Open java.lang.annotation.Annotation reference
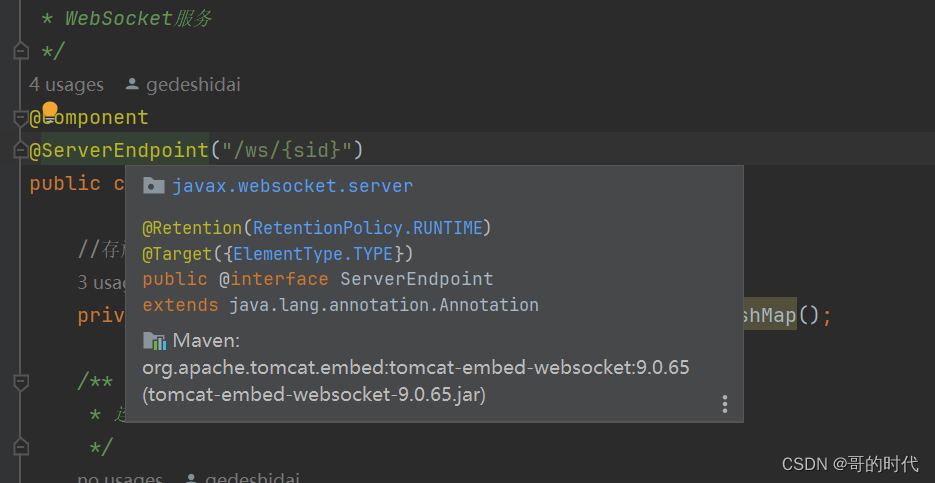 click(x=383, y=305)
